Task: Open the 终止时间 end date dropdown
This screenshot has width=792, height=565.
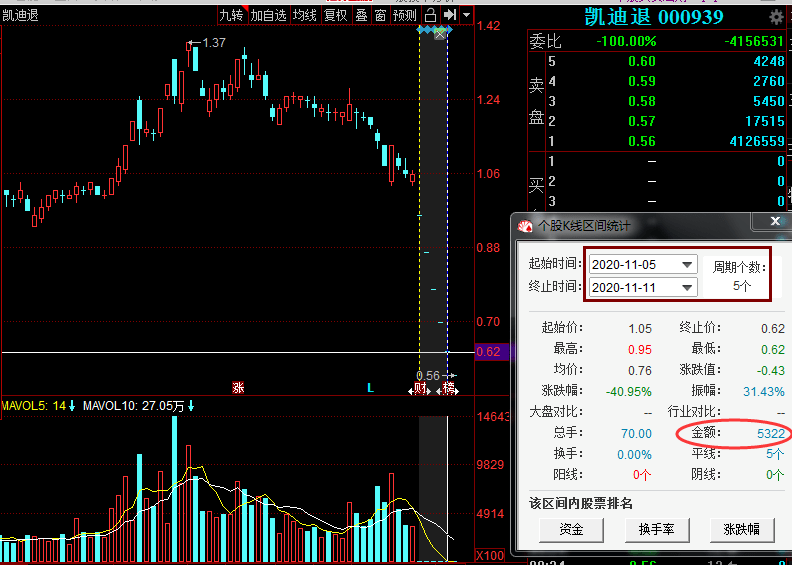Action: (x=686, y=287)
